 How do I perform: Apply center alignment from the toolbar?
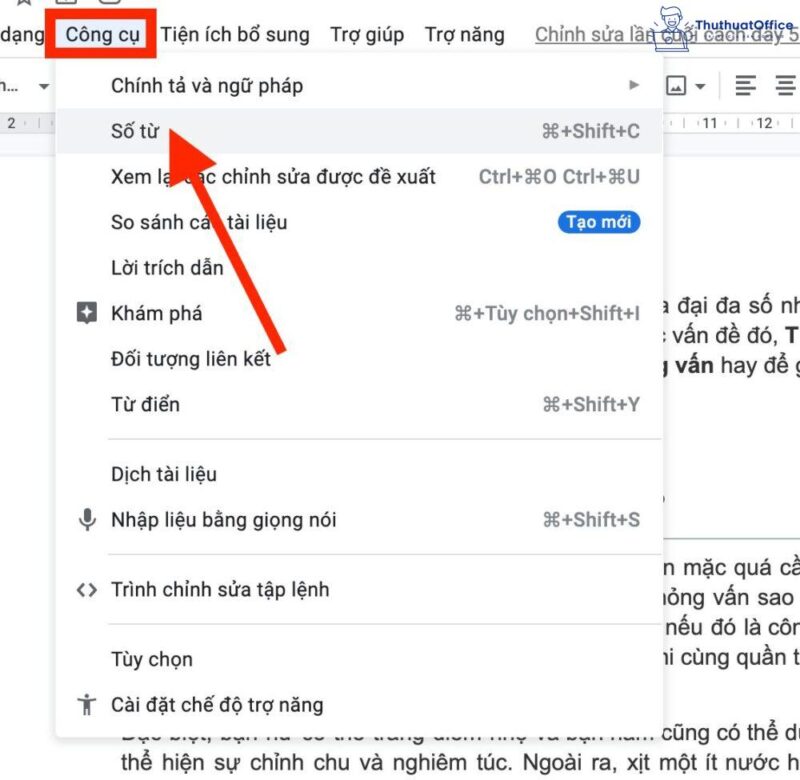click(785, 87)
